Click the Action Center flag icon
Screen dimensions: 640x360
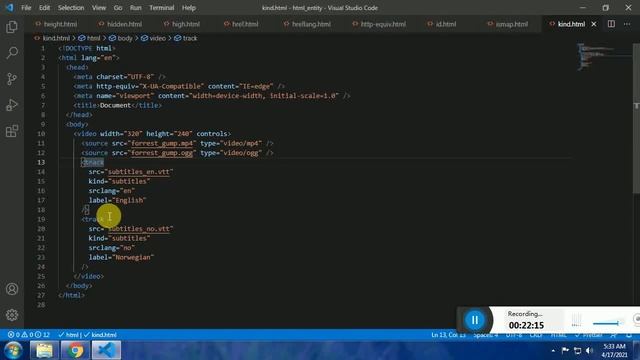pos(565,351)
